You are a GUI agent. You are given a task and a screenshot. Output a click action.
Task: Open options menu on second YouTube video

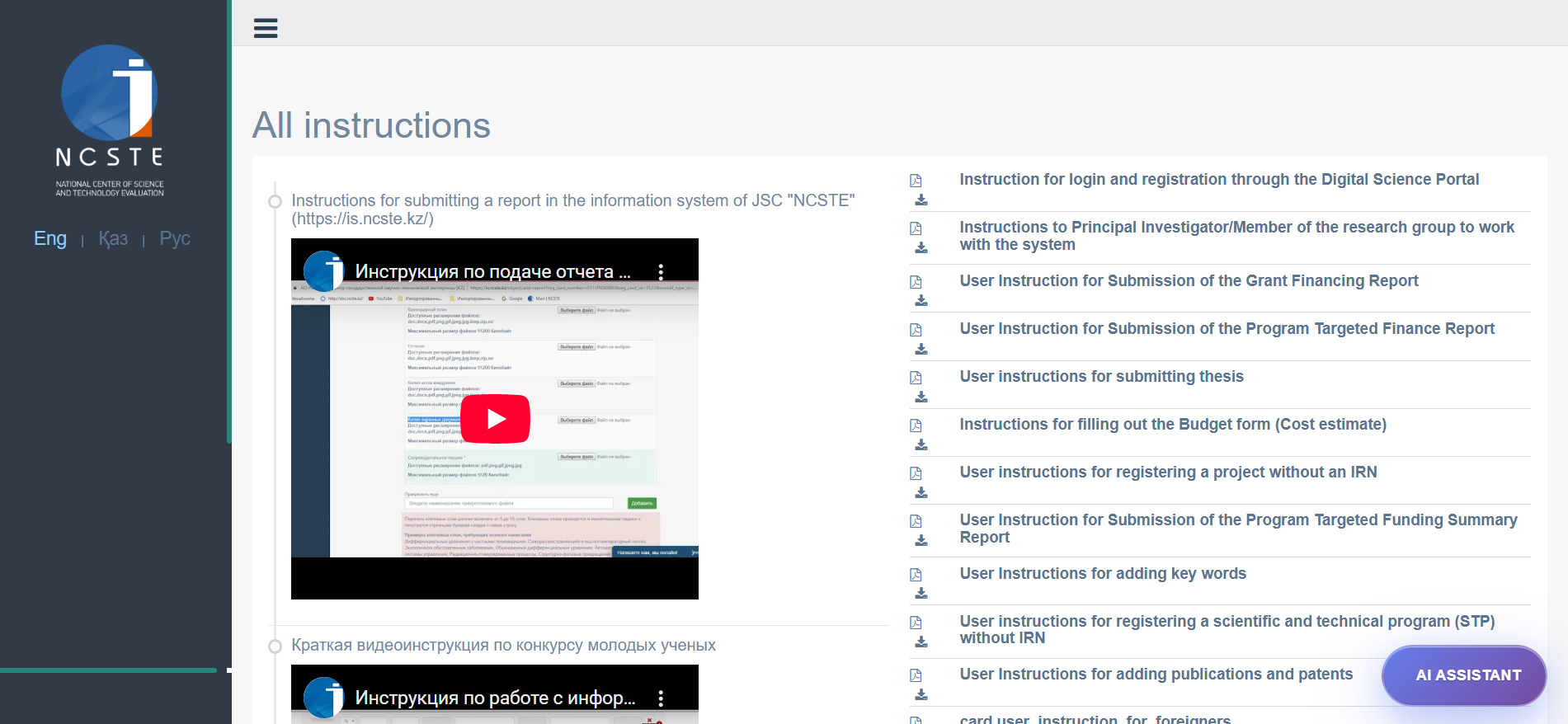(661, 698)
